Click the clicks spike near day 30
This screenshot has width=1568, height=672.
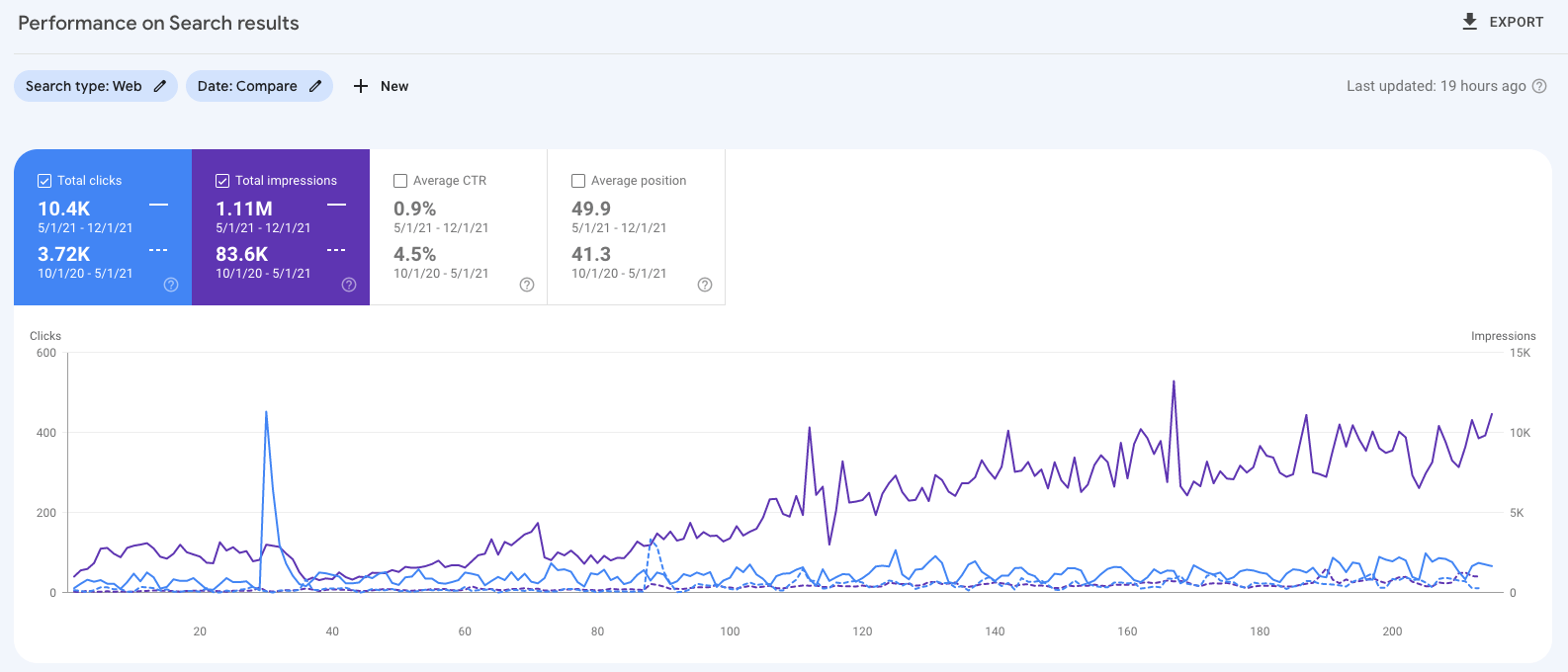click(x=266, y=413)
